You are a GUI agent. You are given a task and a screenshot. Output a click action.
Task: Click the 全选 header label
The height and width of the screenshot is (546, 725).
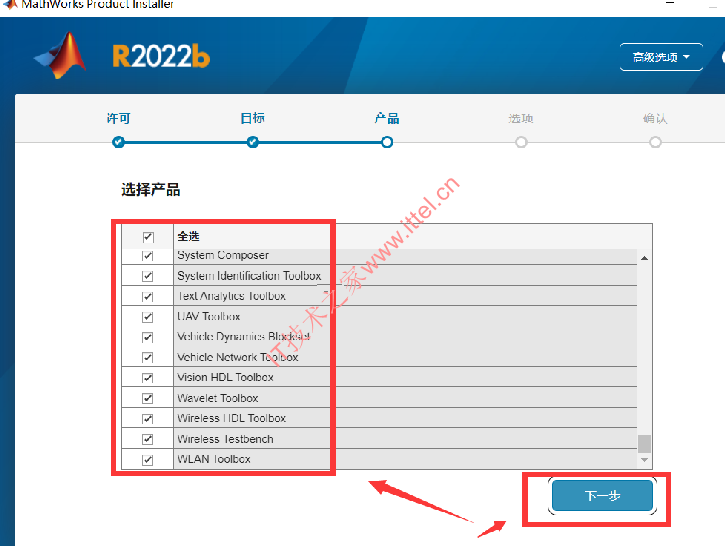pos(188,236)
